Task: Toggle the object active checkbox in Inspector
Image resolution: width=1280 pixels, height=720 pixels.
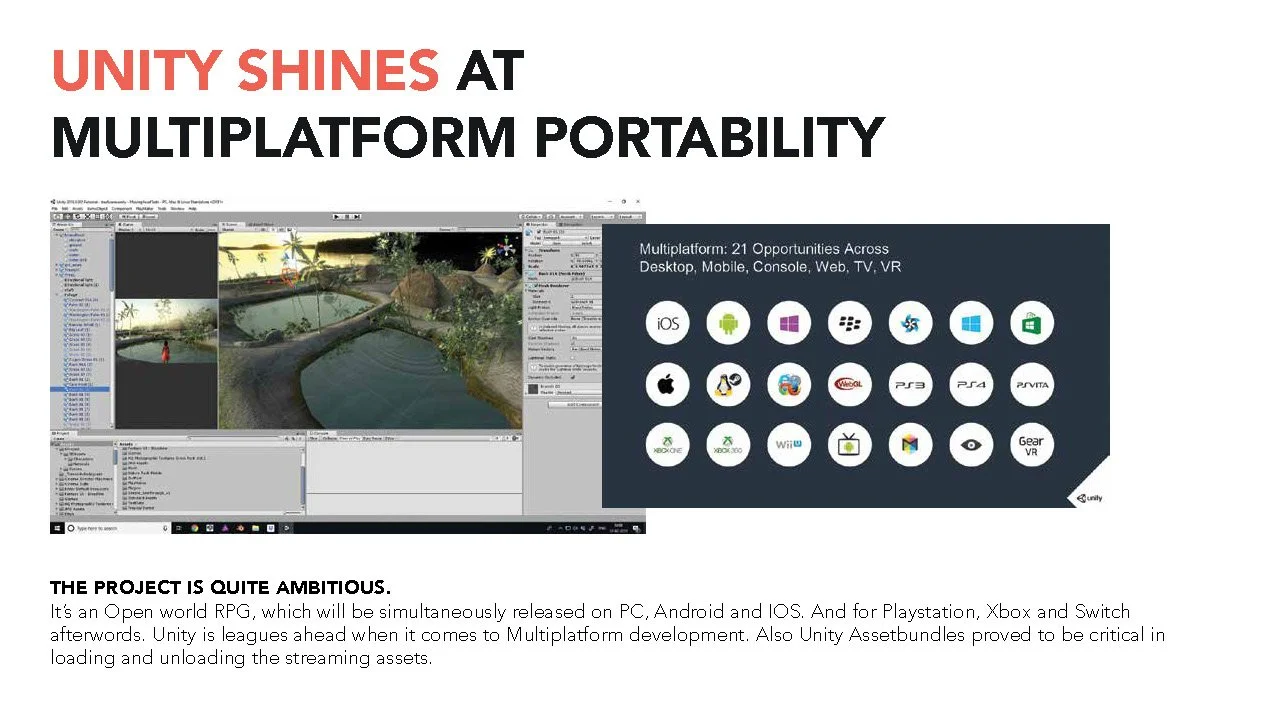Action: [x=539, y=231]
